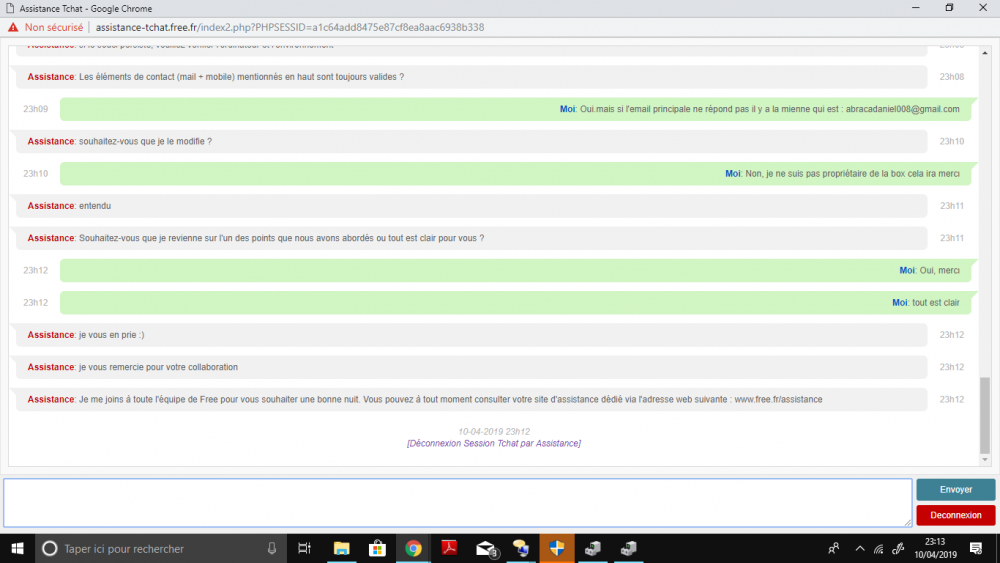Open the taskbar clock showing 23:13
Viewport: 1000px width, 563px height.
(x=935, y=548)
